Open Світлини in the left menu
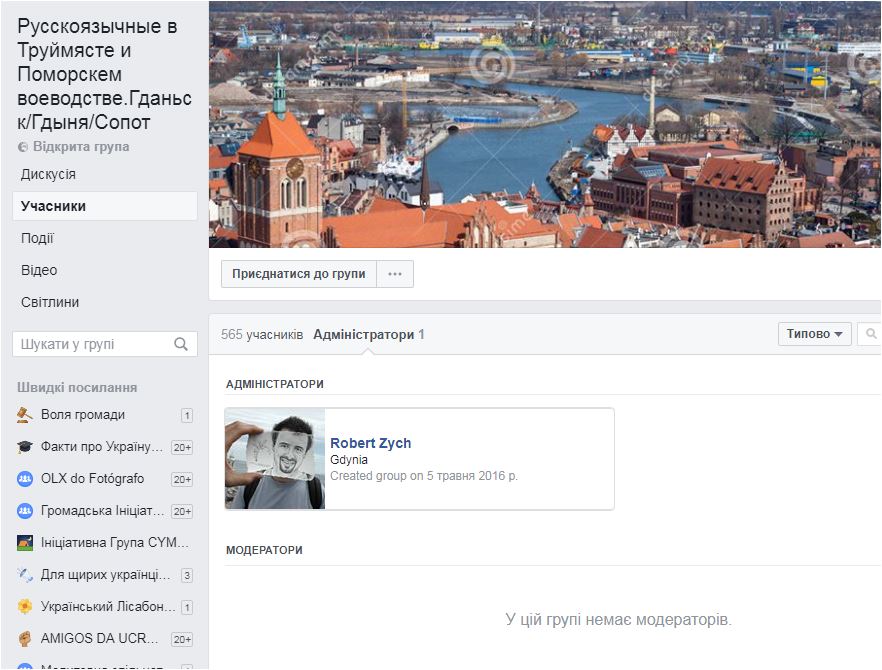 50,302
